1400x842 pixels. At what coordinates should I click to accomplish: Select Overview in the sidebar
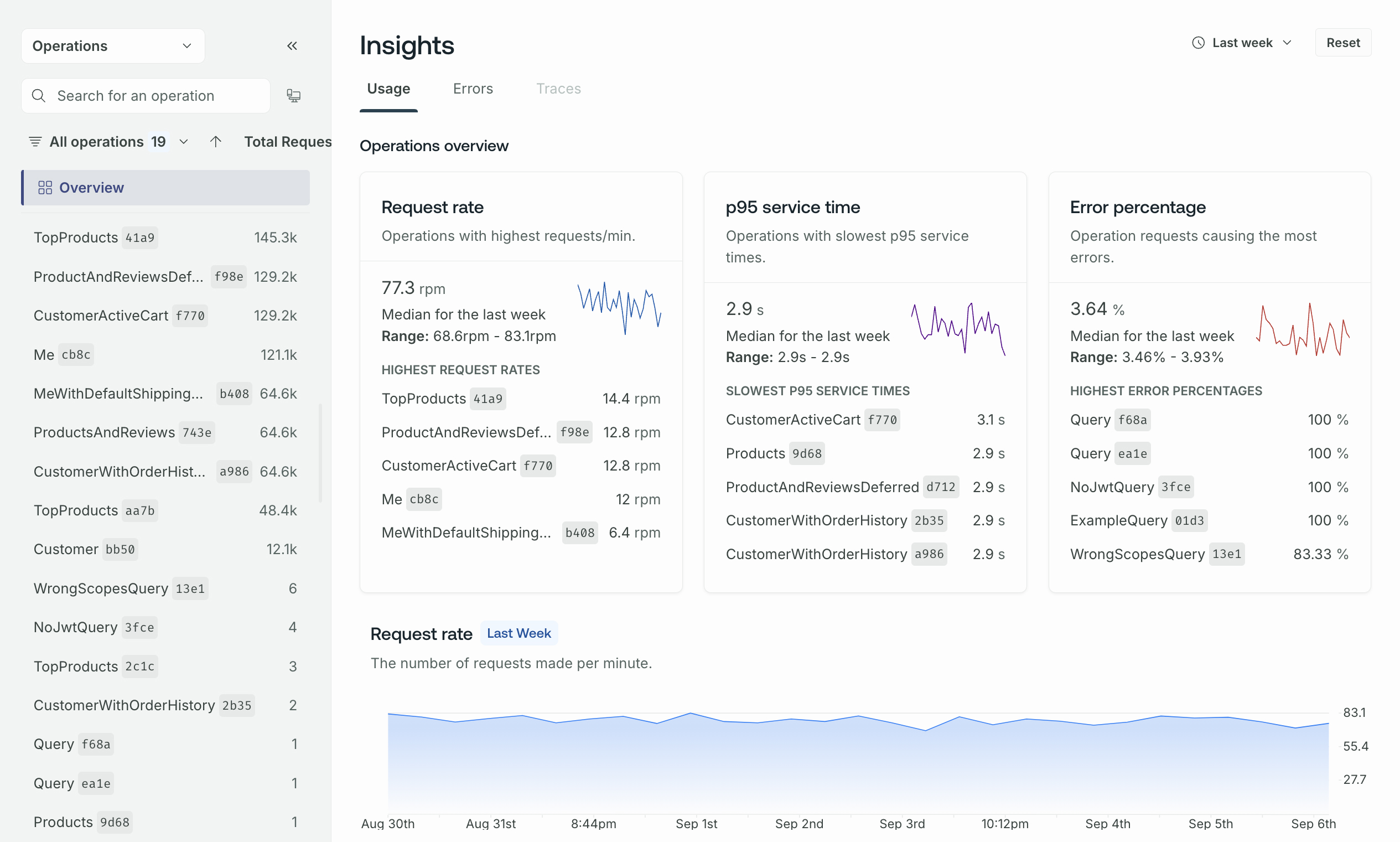pyautogui.click(x=165, y=188)
